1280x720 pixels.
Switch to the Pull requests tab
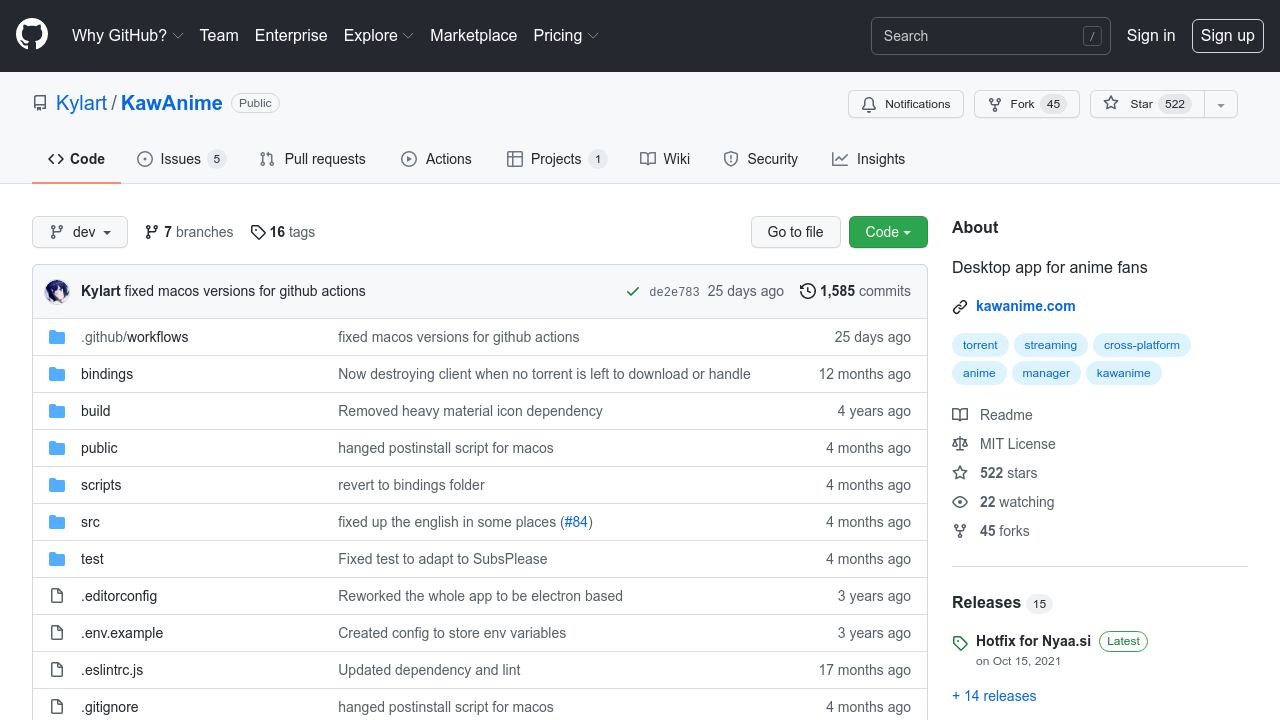pos(312,159)
